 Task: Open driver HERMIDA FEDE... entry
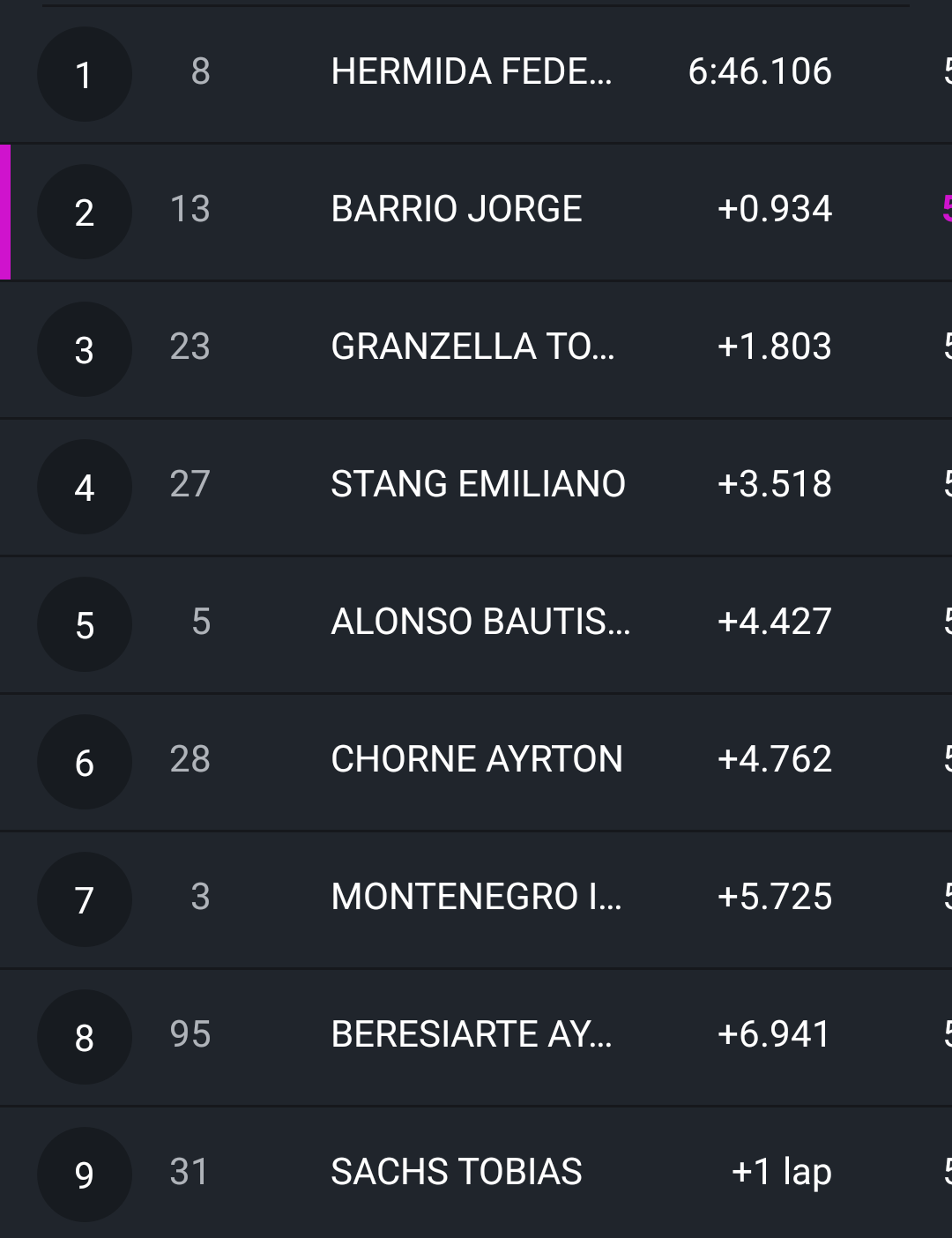(x=471, y=71)
